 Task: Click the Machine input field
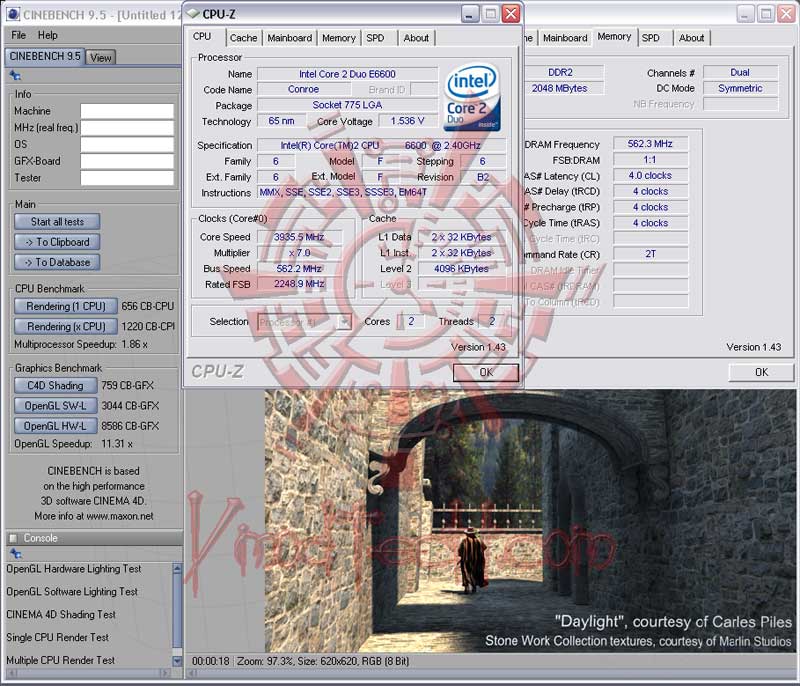click(x=127, y=111)
